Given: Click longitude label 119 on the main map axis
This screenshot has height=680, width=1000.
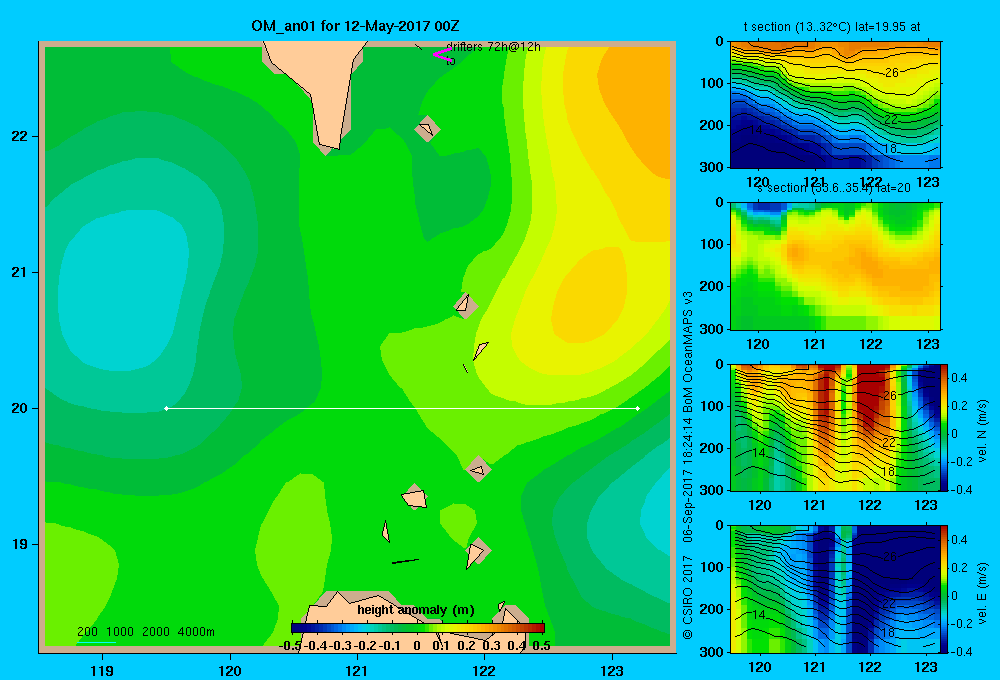Looking at the screenshot, I should point(102,670).
